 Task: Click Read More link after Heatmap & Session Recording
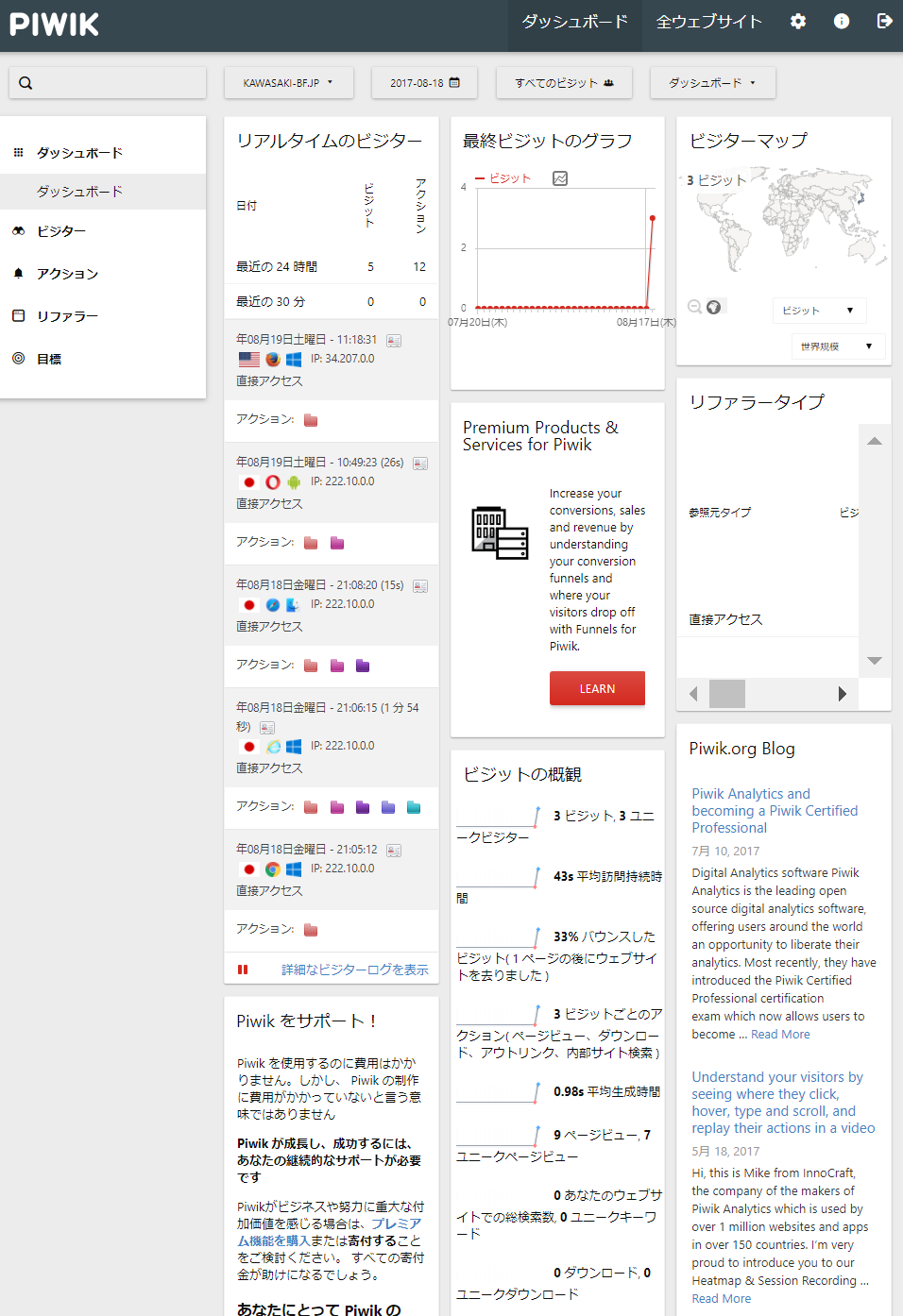[x=722, y=1299]
